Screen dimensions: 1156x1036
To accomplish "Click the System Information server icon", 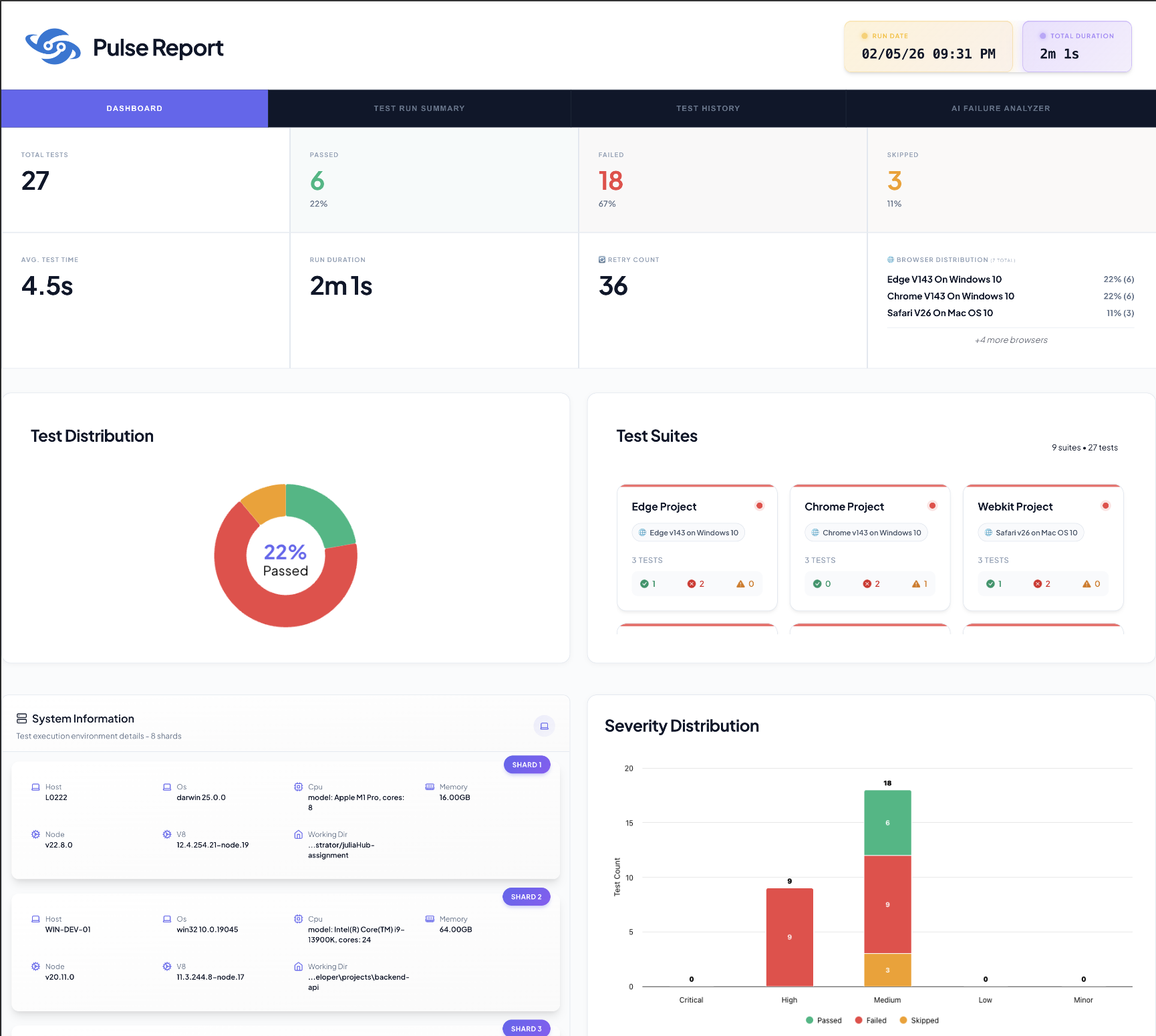I will pyautogui.click(x=21, y=719).
